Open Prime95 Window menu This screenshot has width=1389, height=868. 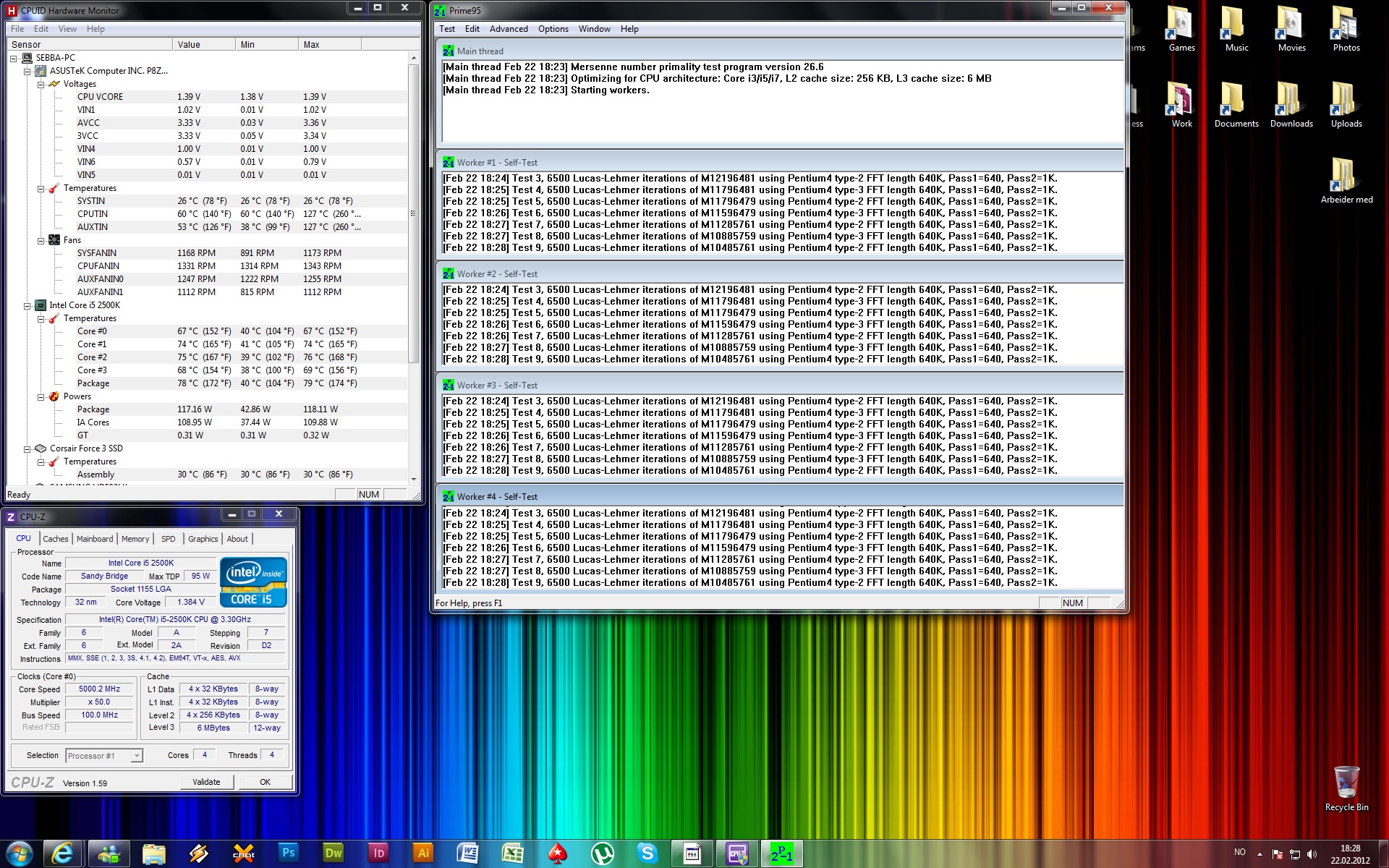click(x=595, y=29)
